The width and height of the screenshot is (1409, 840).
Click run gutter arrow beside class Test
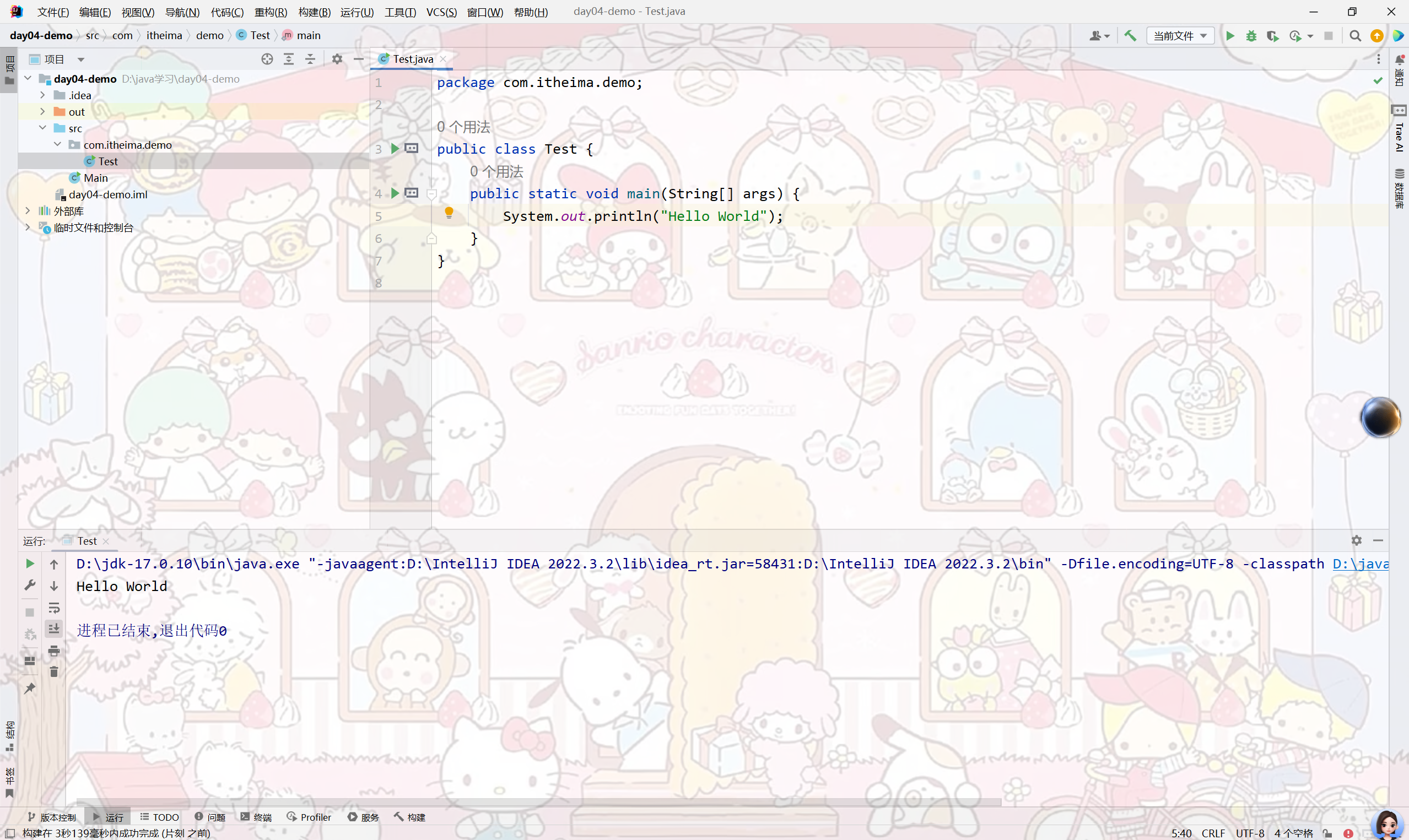coord(395,148)
